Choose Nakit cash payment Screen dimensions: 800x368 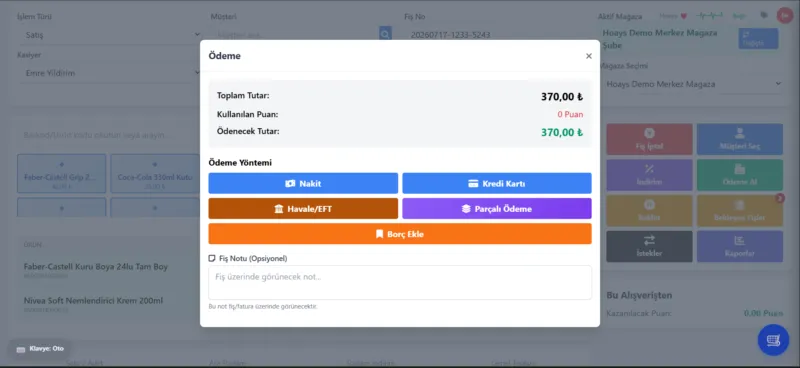pyautogui.click(x=303, y=183)
